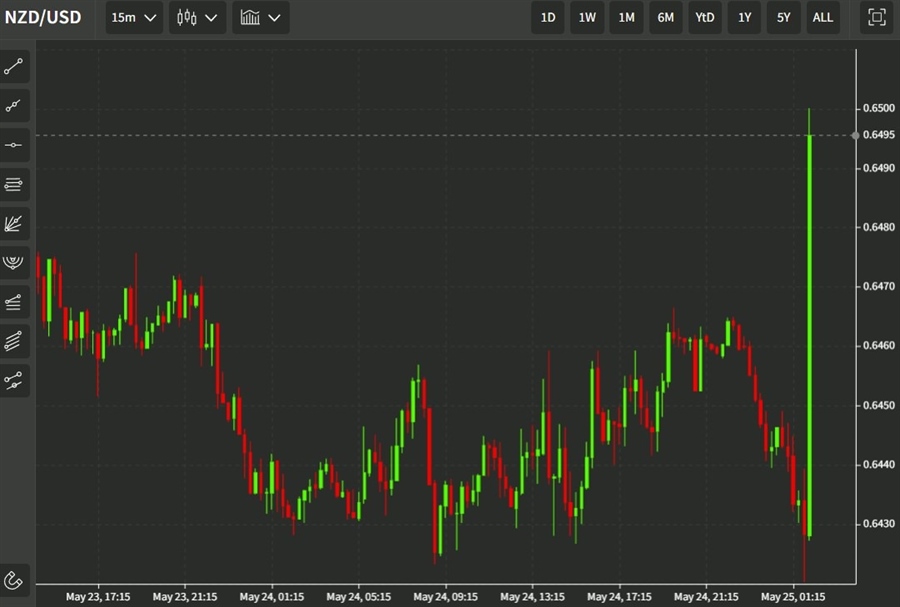Open the 15m interval dropdown
This screenshot has height=607, width=900.
pos(134,17)
